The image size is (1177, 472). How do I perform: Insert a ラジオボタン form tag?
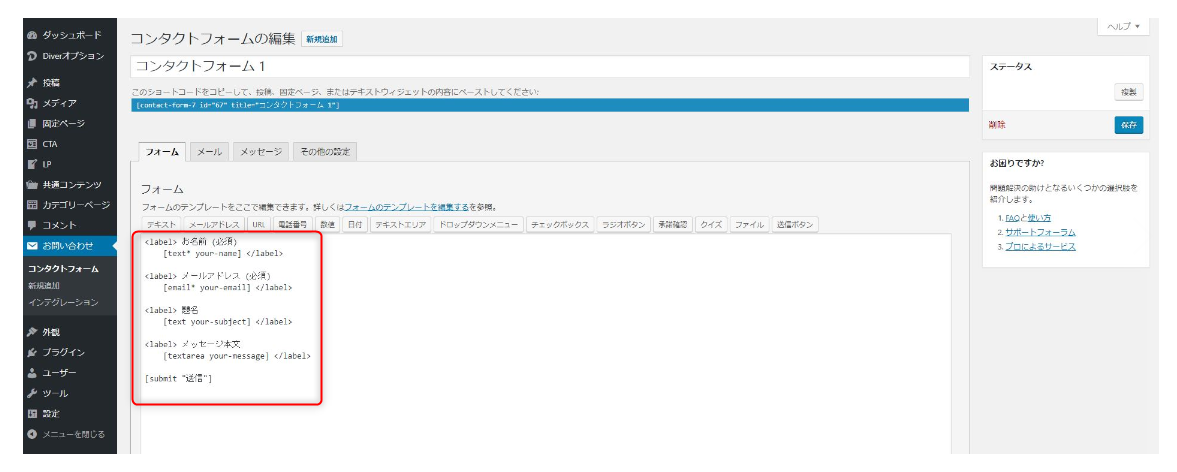pyautogui.click(x=624, y=225)
